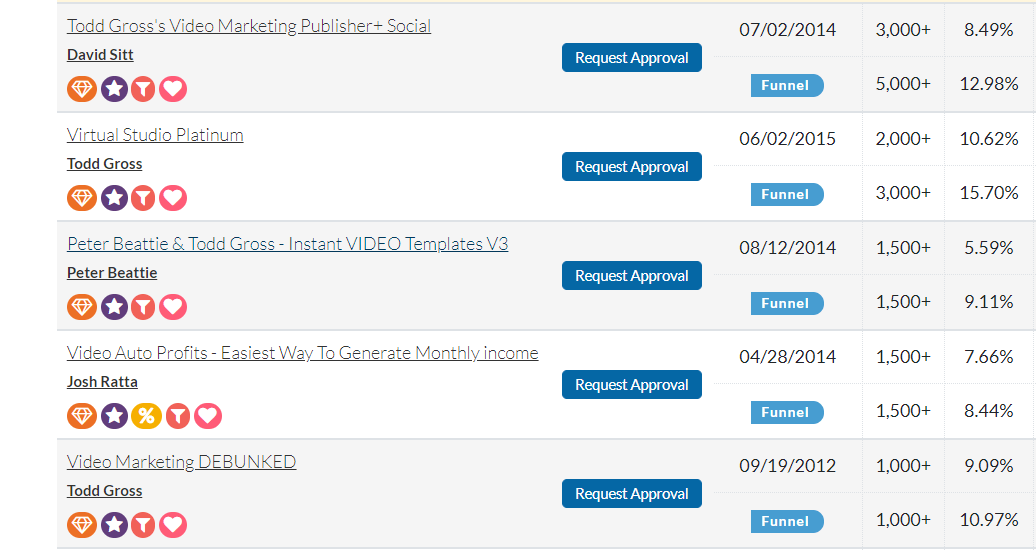Click the yellow percent icon under Josh Ratta
The image size is (1036, 551).
click(x=146, y=416)
